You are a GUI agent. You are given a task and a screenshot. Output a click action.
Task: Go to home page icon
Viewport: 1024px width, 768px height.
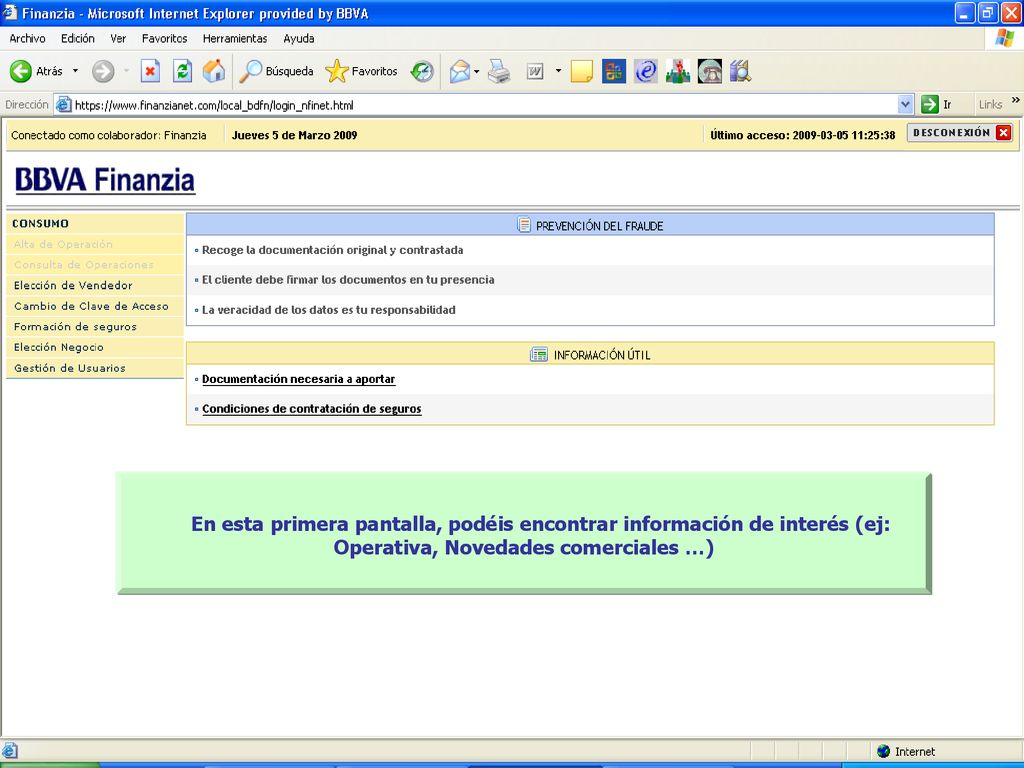click(x=214, y=71)
